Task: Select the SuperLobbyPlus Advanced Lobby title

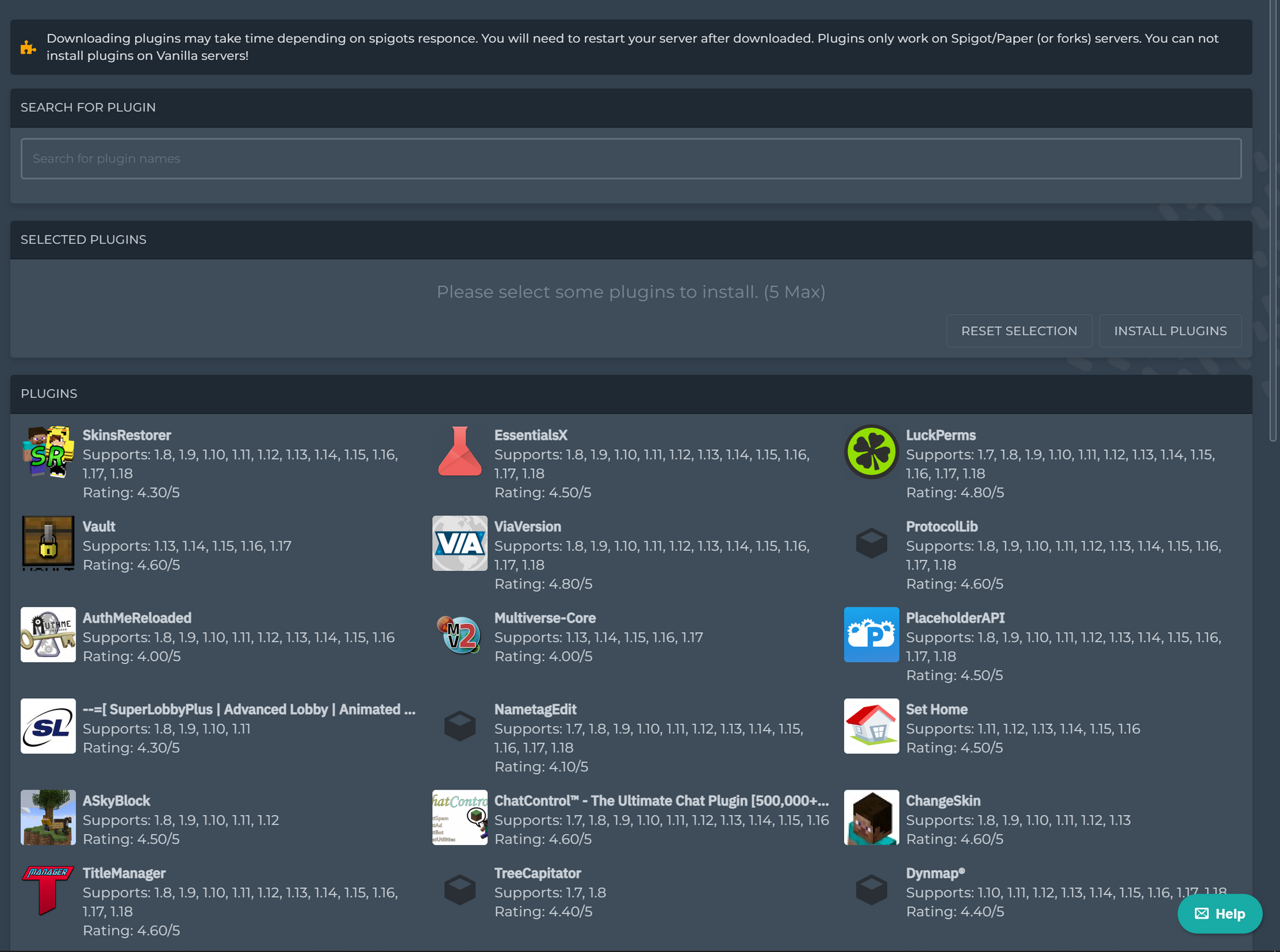Action: pos(249,710)
